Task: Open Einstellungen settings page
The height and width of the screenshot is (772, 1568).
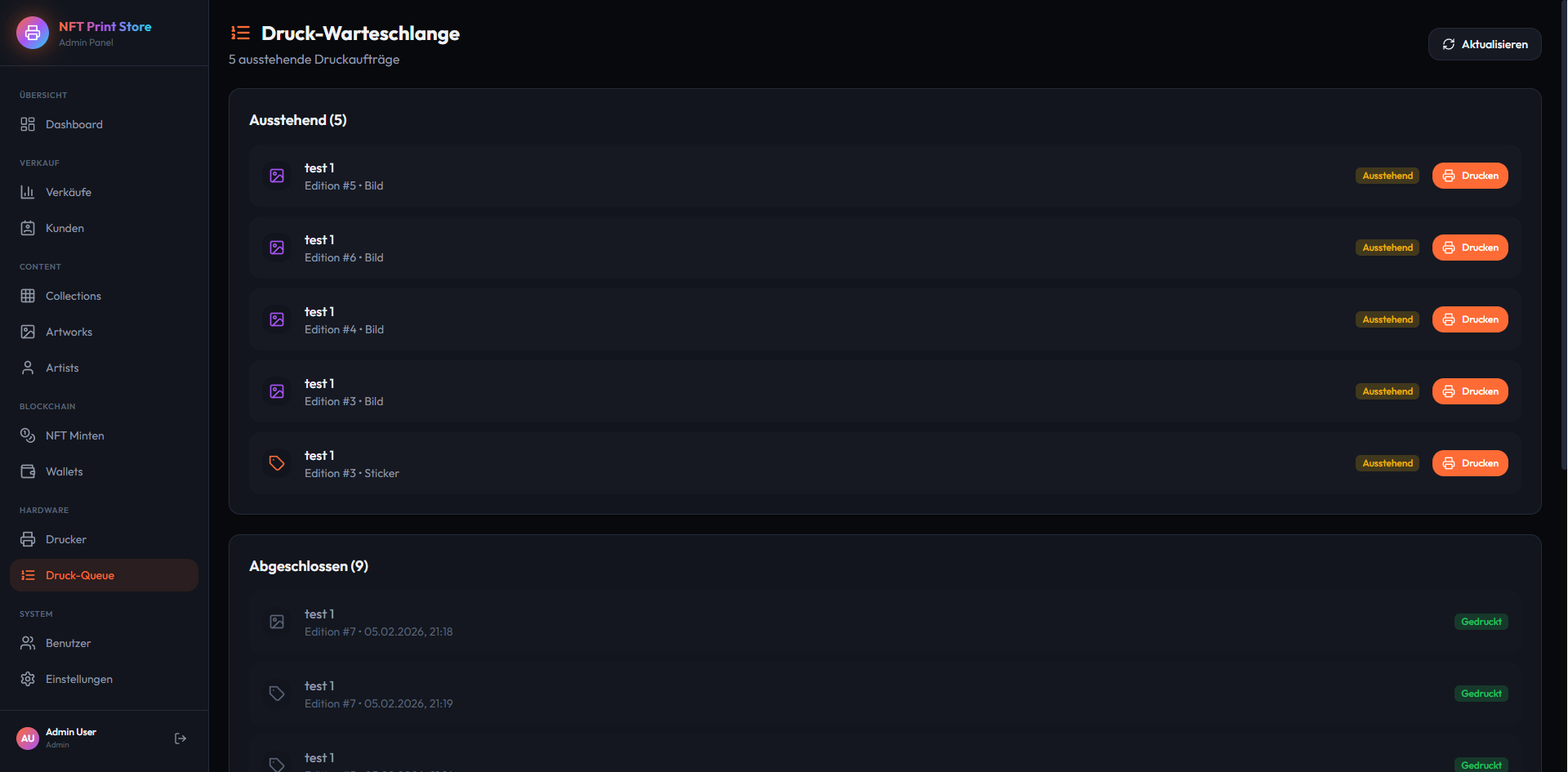Action: 79,679
